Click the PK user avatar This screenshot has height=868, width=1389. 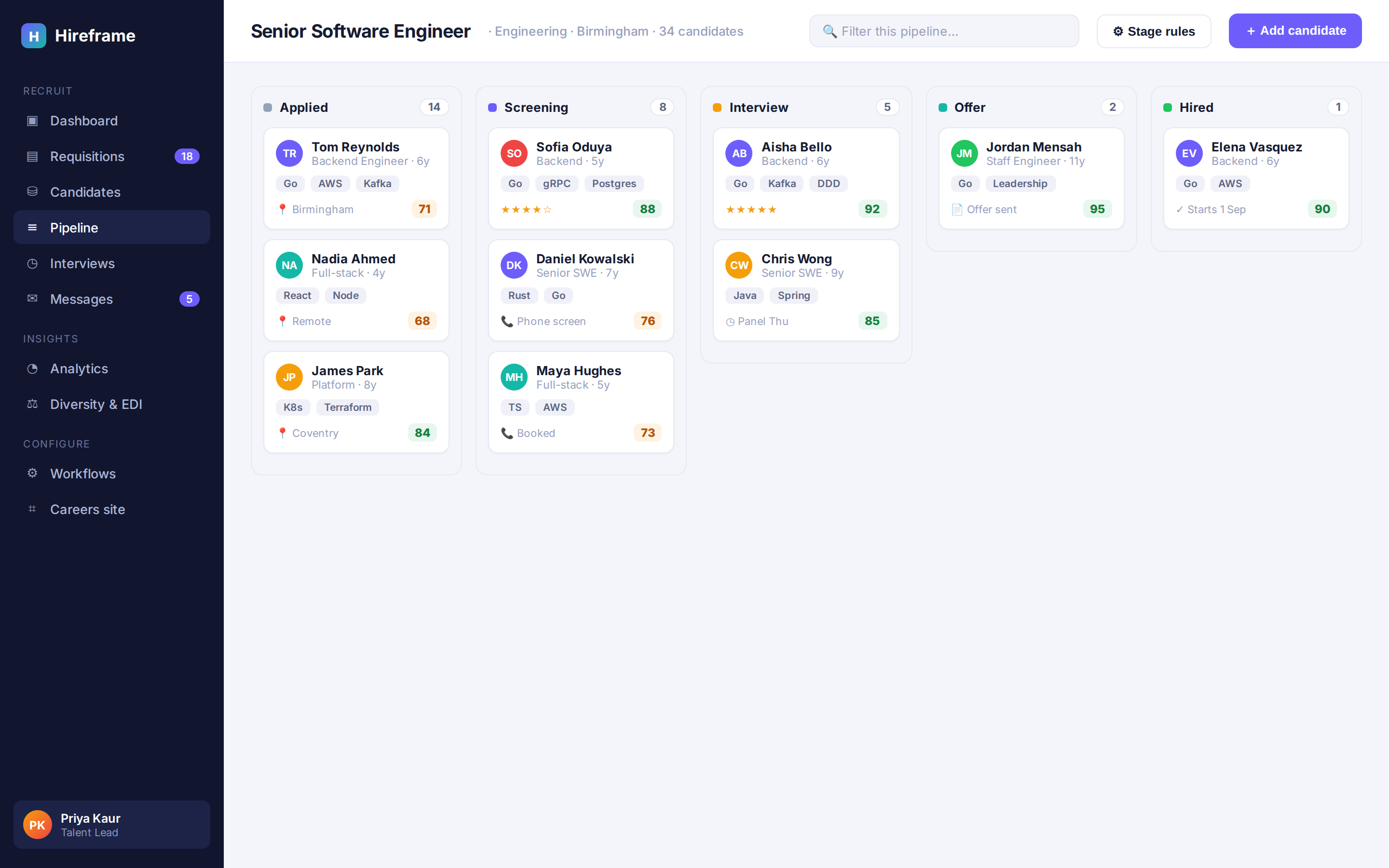pos(37,825)
